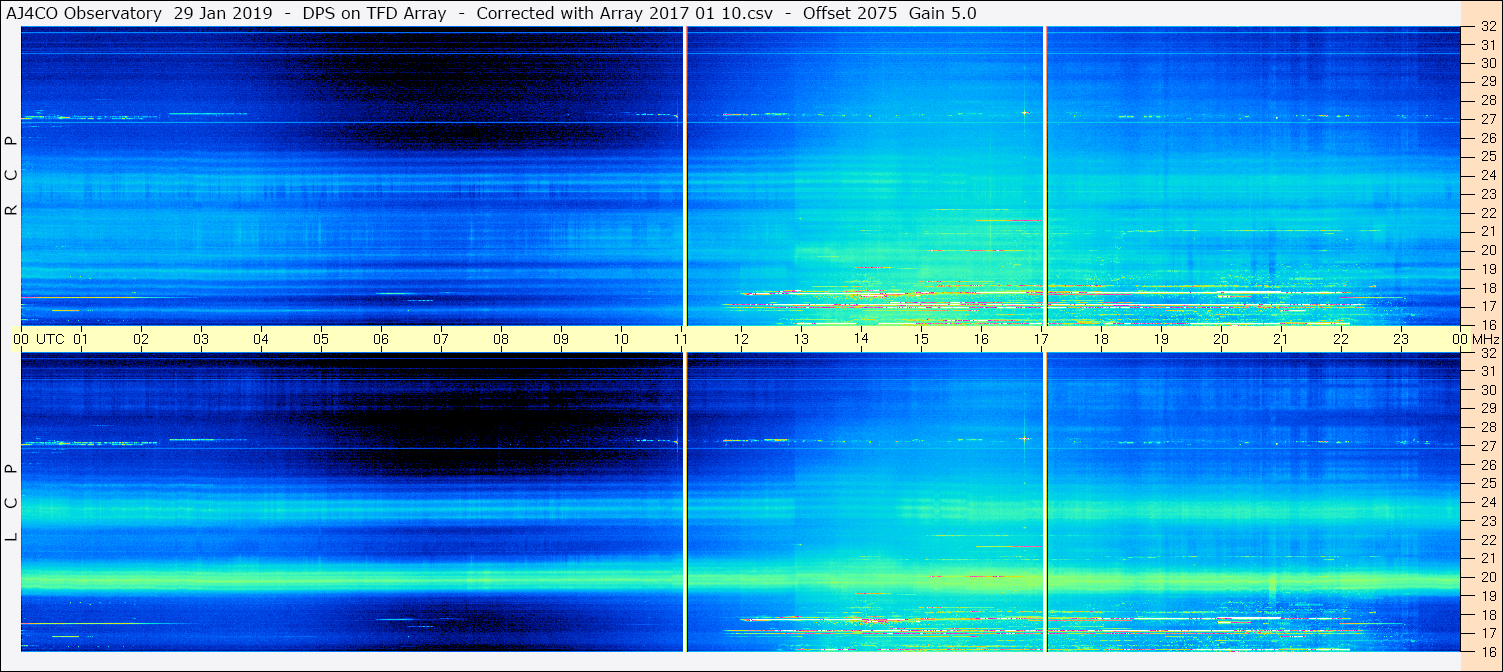
Task: Click the vertical 'L C P' panel label
Action: [11, 503]
